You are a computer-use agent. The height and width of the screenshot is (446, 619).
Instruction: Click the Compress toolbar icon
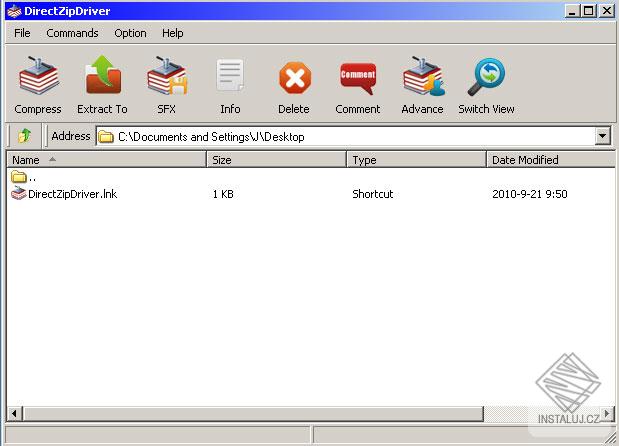[38, 75]
